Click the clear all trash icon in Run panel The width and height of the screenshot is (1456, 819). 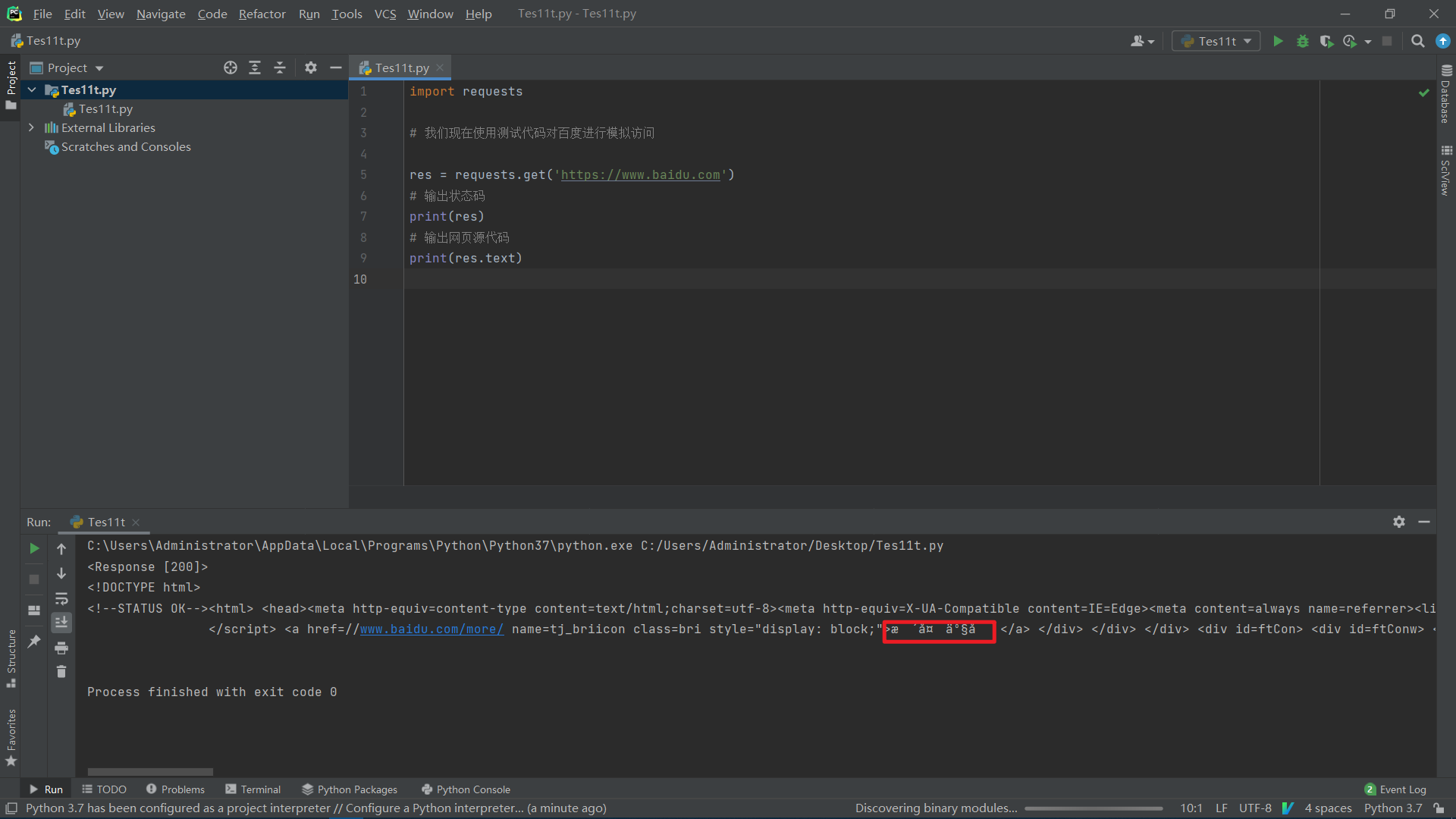[61, 671]
